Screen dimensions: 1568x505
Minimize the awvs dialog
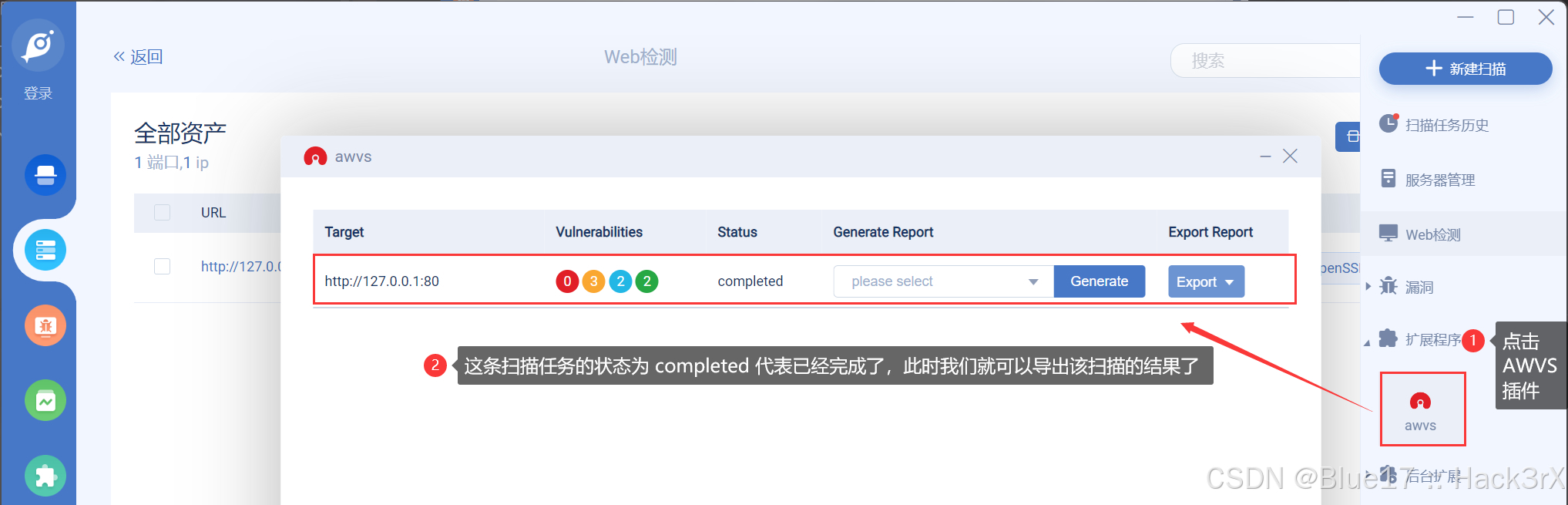pyautogui.click(x=1265, y=157)
